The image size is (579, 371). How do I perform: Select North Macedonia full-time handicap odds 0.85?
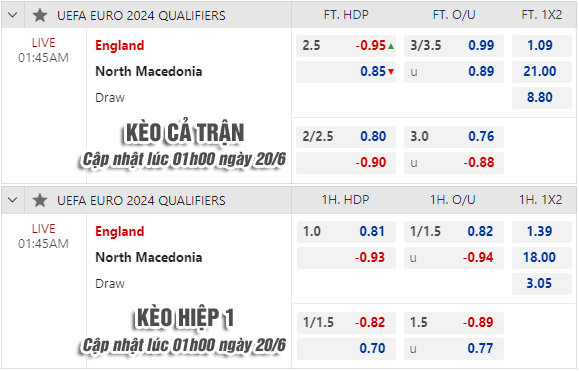click(x=346, y=72)
